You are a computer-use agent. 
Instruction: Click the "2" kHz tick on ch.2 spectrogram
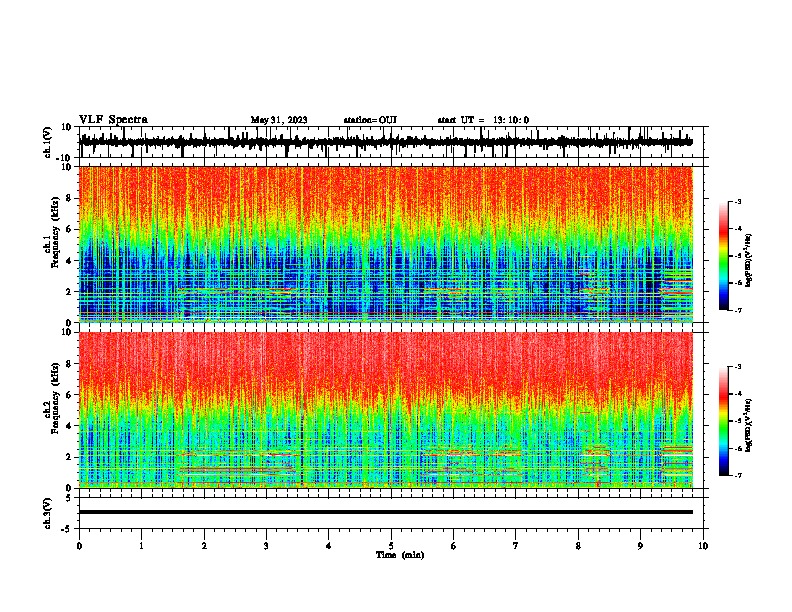(x=69, y=457)
